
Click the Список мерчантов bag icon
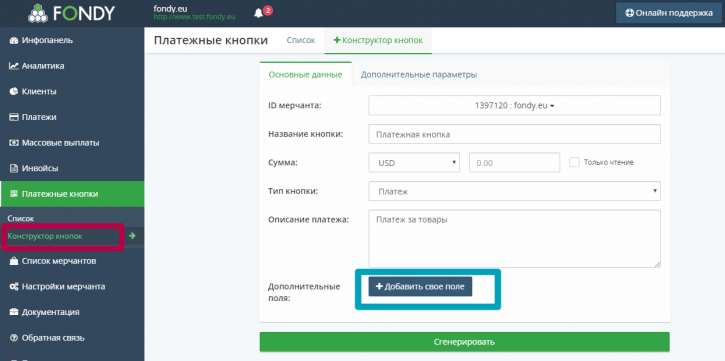pyautogui.click(x=13, y=261)
